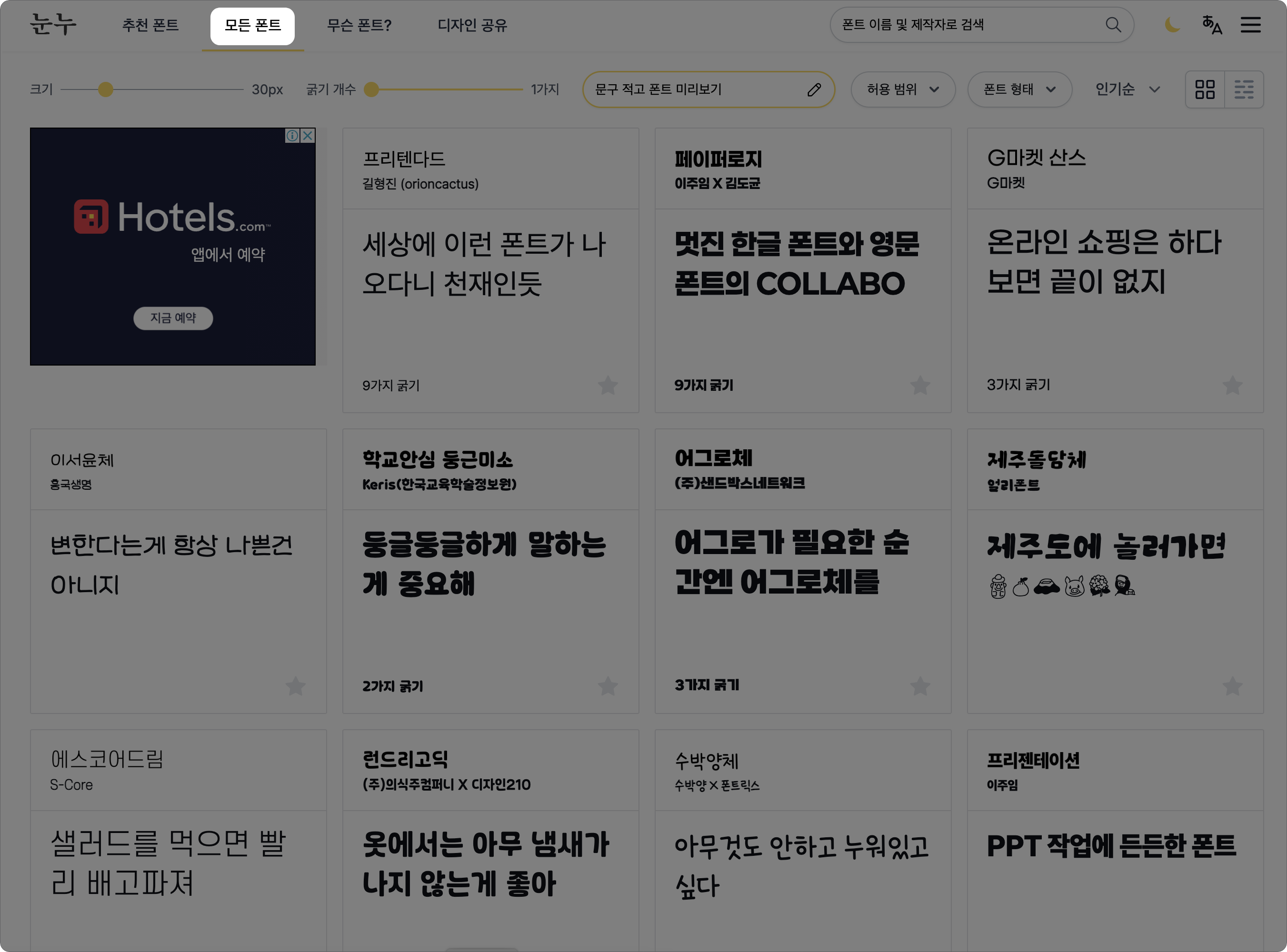Open the 어그로체 font title

tap(714, 458)
